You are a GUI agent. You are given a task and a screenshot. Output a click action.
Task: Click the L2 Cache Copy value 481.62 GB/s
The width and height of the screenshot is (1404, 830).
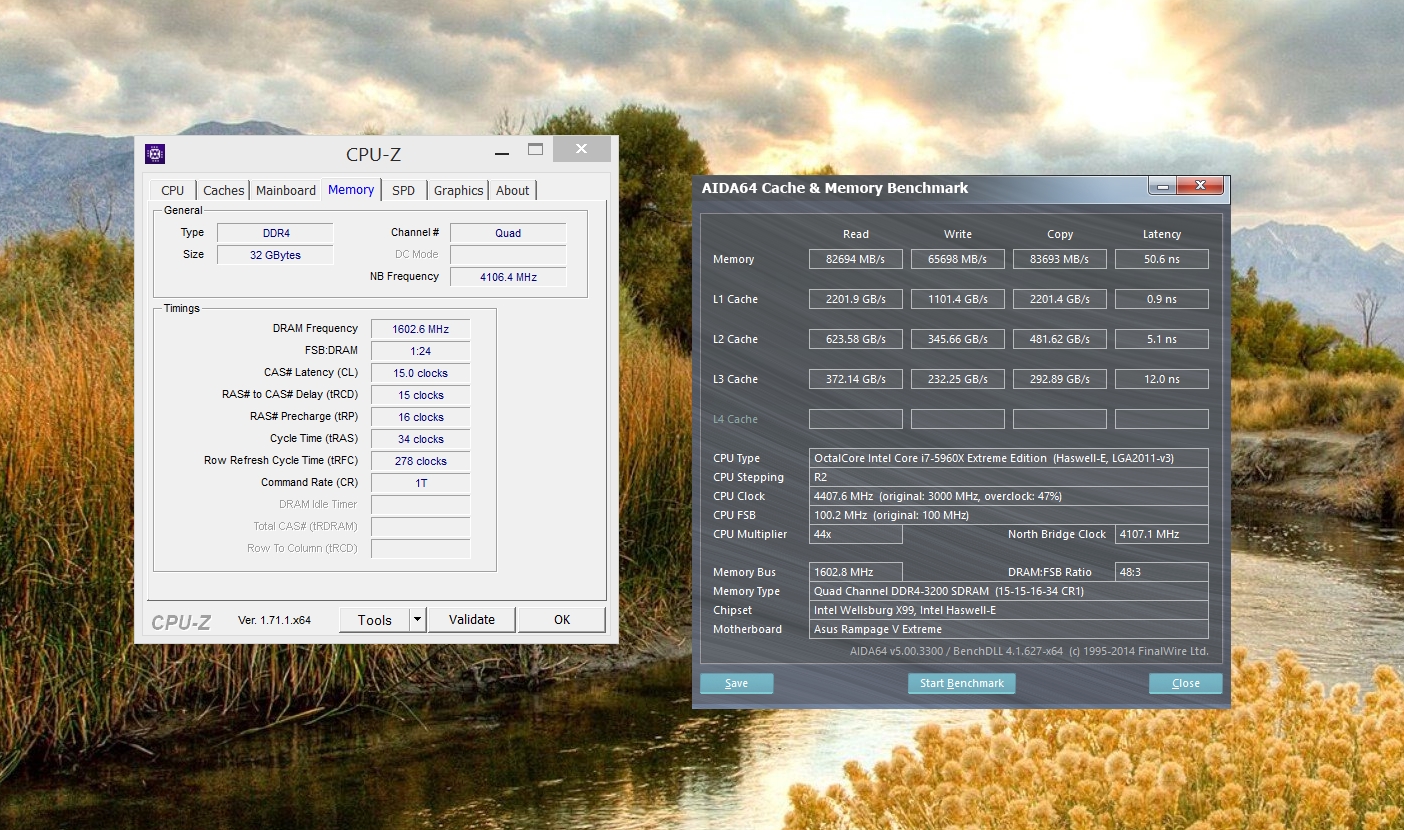(1060, 339)
